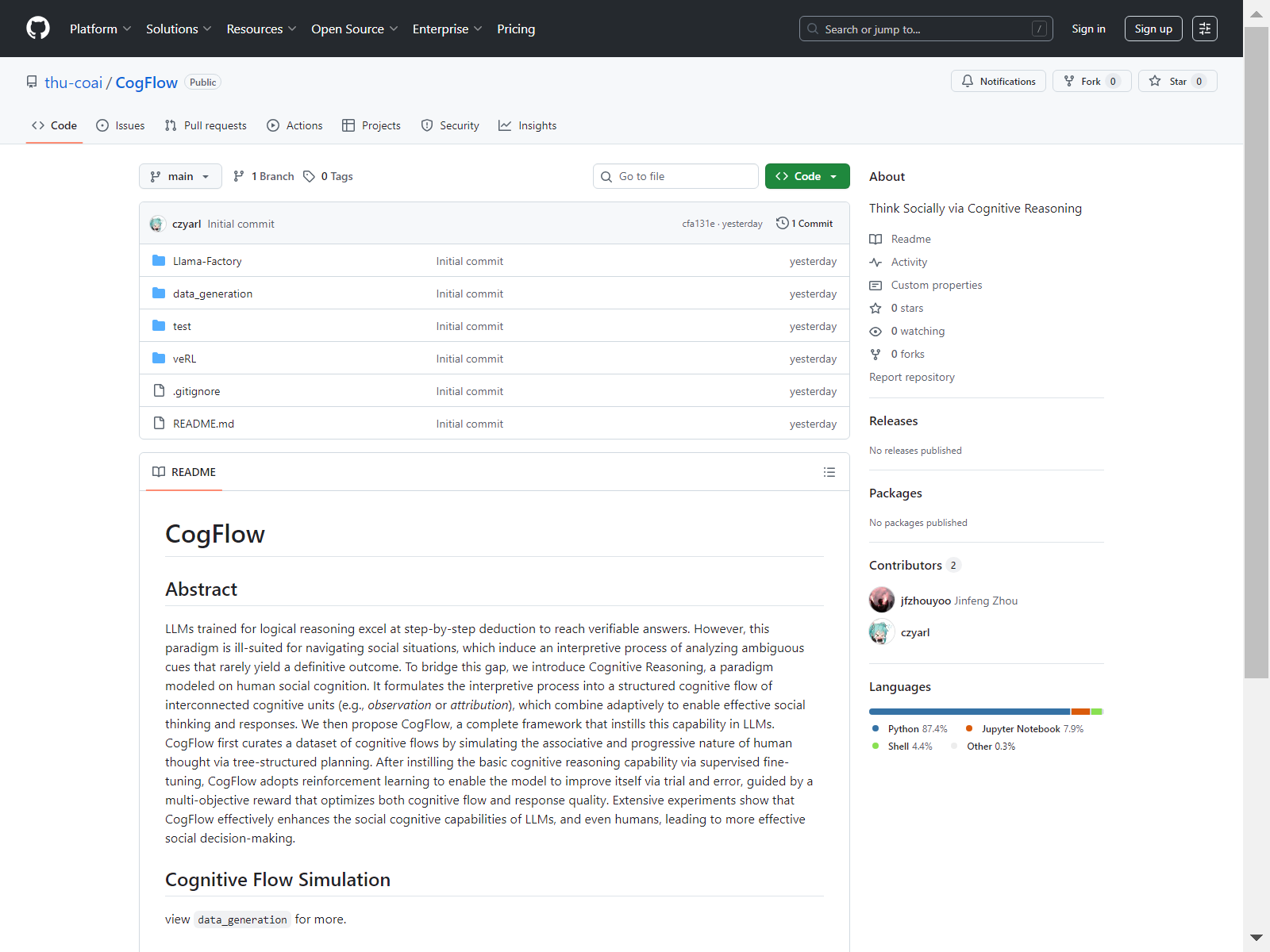Open czyarl's avatar in commit header
Screen dimensions: 1270x952
click(x=157, y=224)
